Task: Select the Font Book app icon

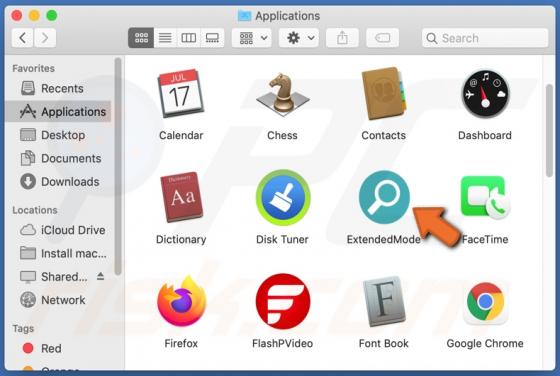Action: (x=384, y=301)
